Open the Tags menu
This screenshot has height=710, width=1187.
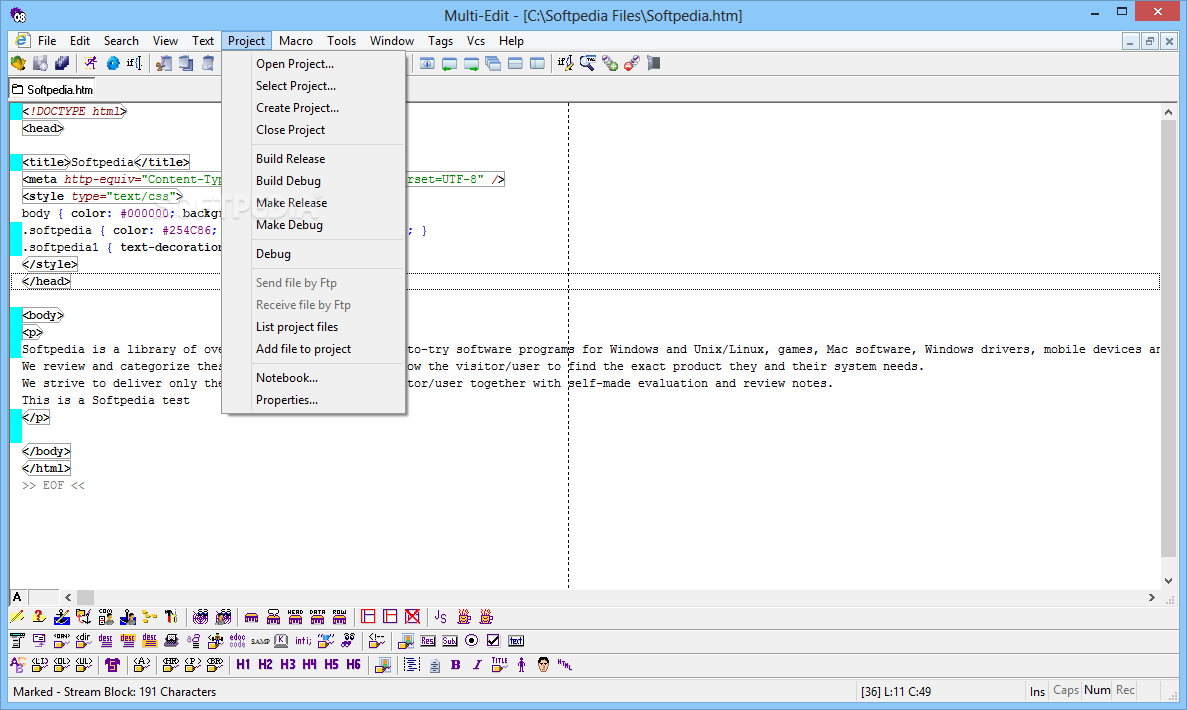pyautogui.click(x=440, y=41)
